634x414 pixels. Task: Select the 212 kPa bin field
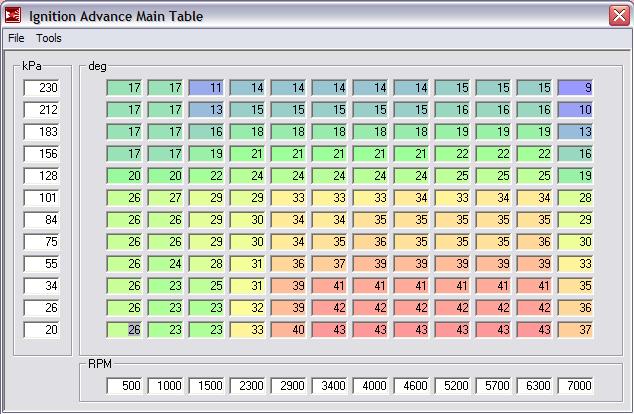coord(42,110)
